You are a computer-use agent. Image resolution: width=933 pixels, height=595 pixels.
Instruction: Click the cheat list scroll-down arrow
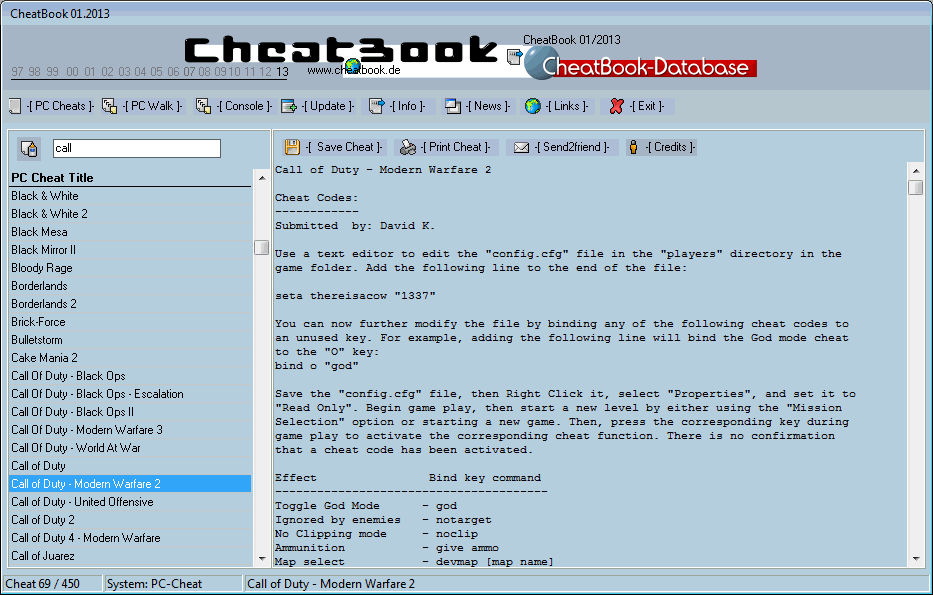pos(262,559)
